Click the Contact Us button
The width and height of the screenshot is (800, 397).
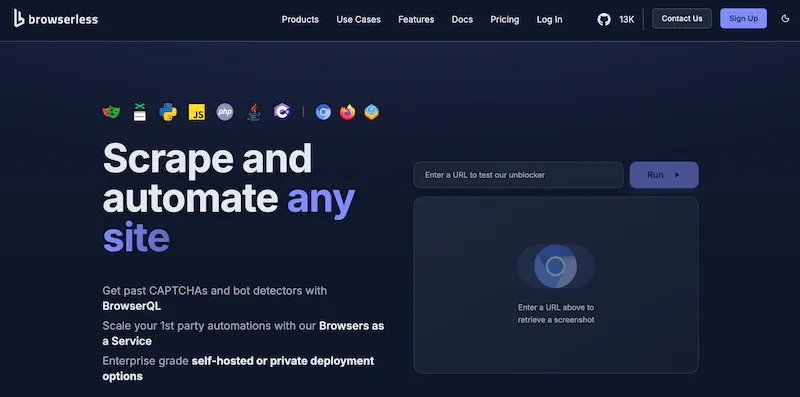682,18
